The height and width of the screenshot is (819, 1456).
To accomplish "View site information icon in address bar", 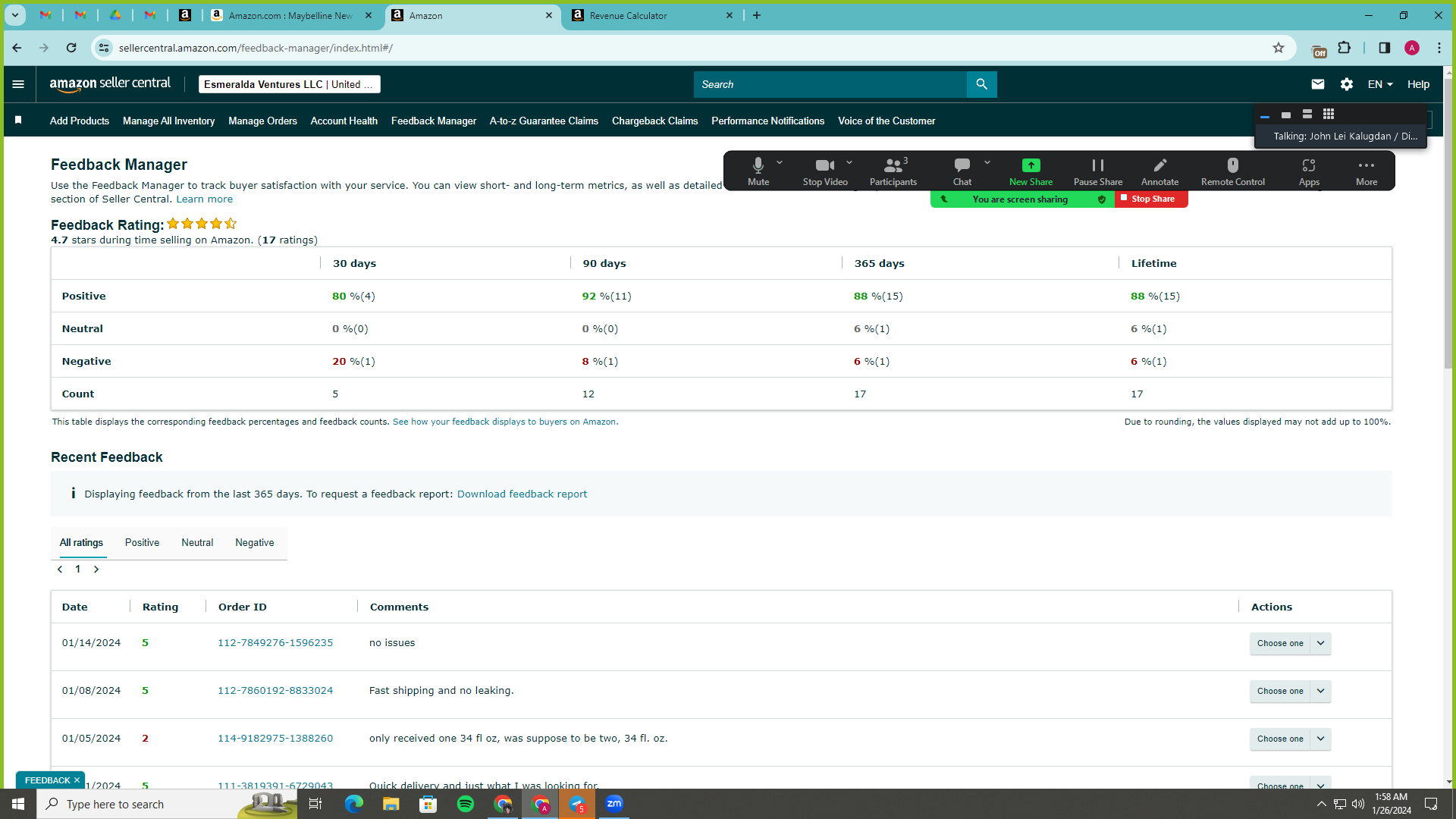I will [x=104, y=48].
